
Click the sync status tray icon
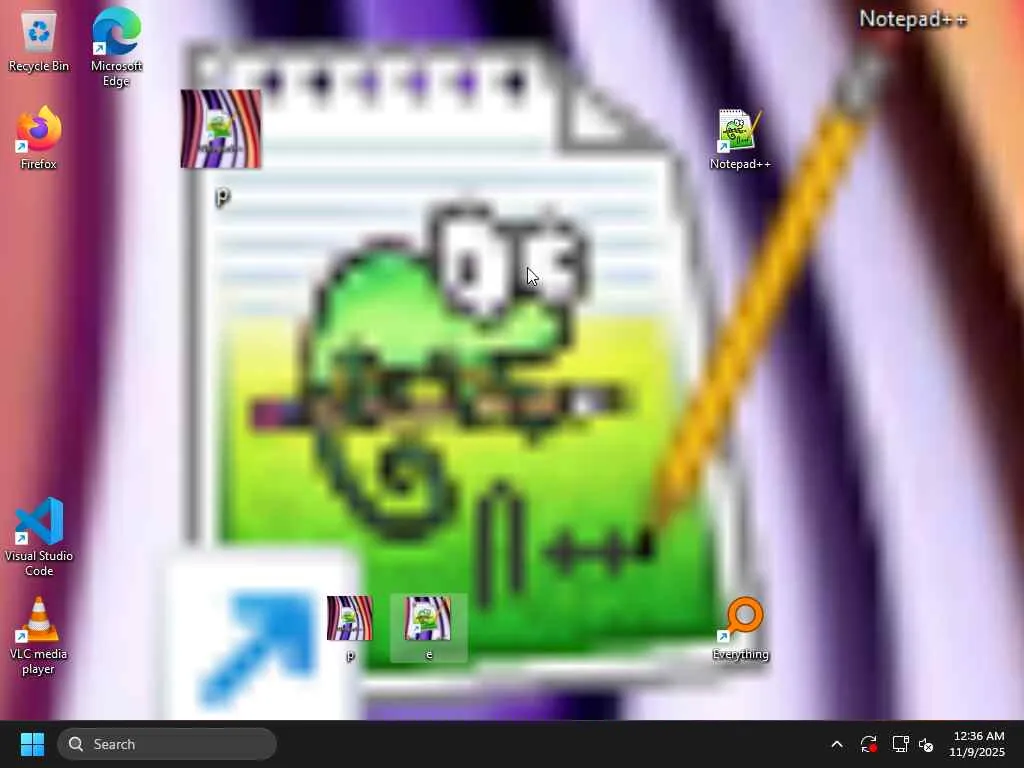868,744
